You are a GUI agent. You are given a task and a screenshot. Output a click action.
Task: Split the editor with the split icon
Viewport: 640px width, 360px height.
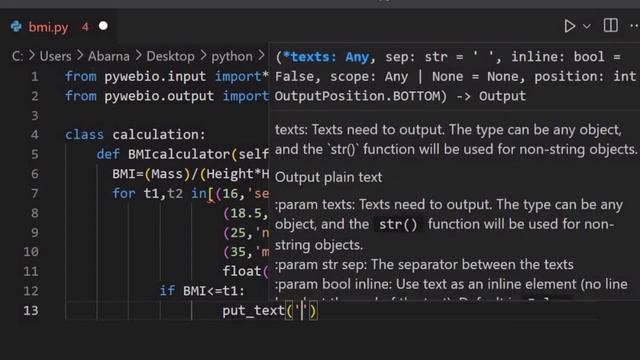[611, 26]
